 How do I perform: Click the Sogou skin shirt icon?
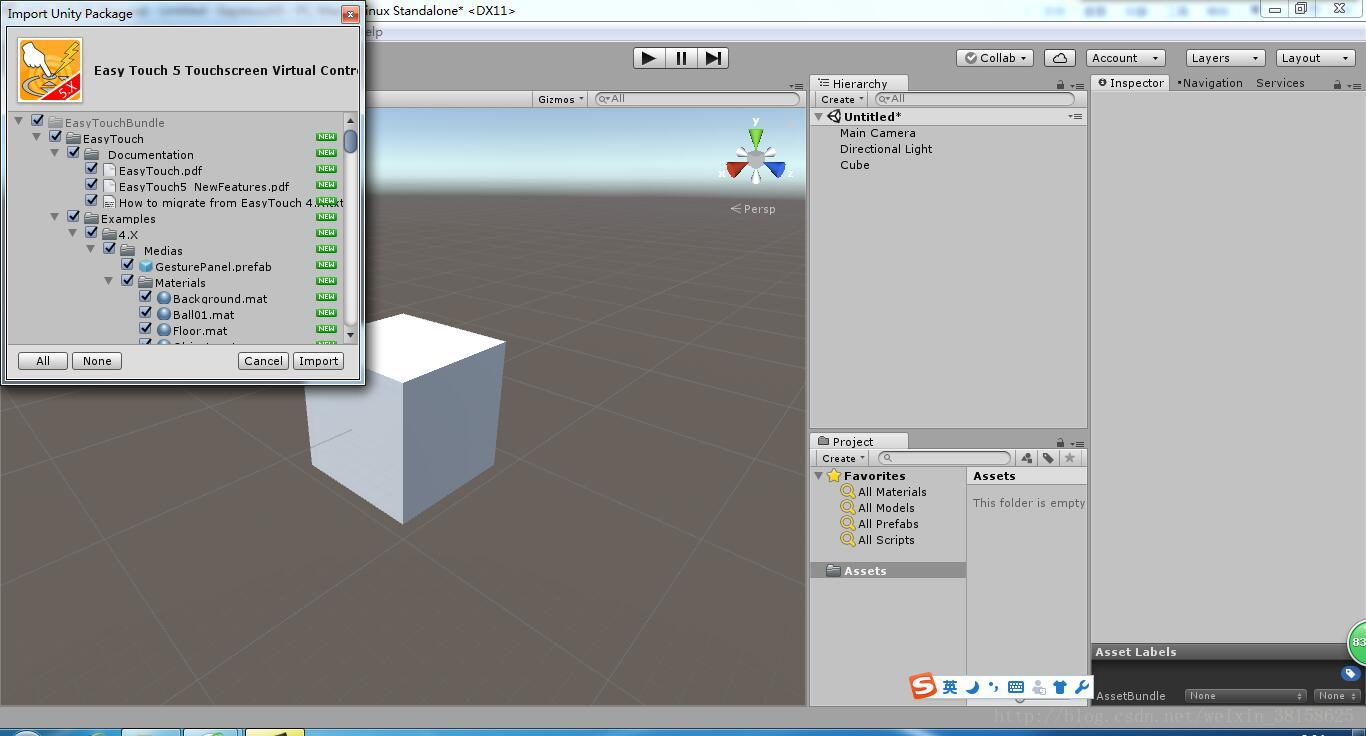(x=1060, y=687)
